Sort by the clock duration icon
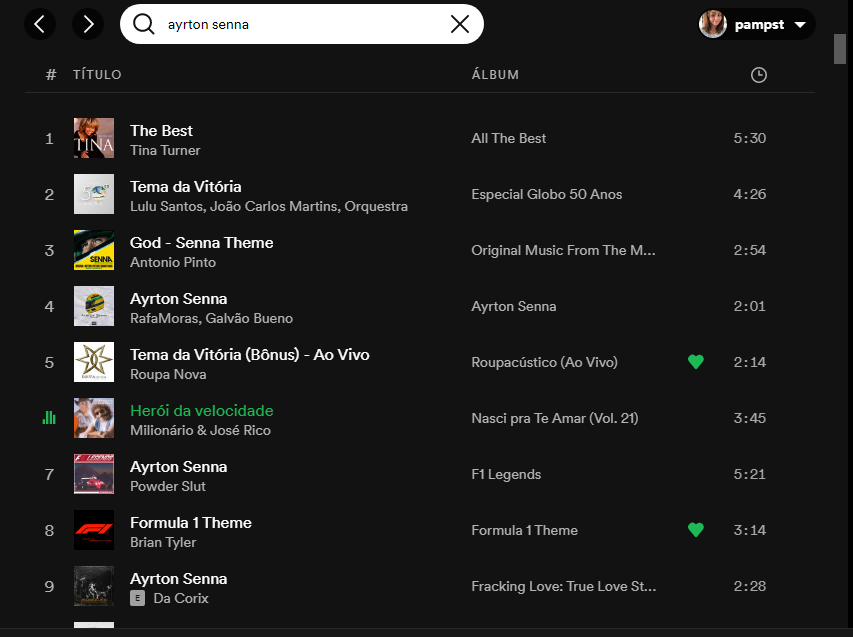The height and width of the screenshot is (637, 853). coord(758,75)
